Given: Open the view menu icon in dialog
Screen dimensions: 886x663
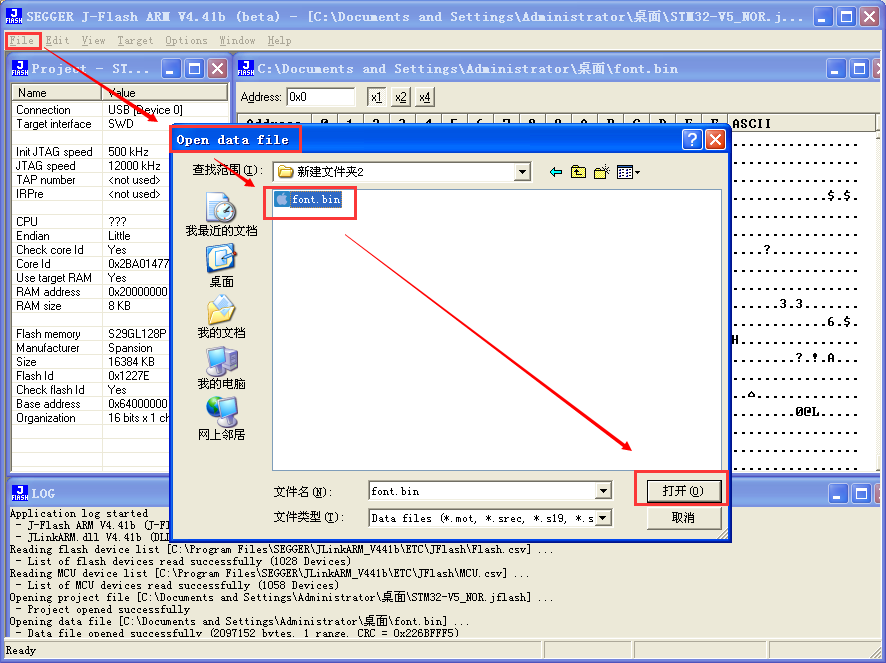Looking at the screenshot, I should 628,172.
